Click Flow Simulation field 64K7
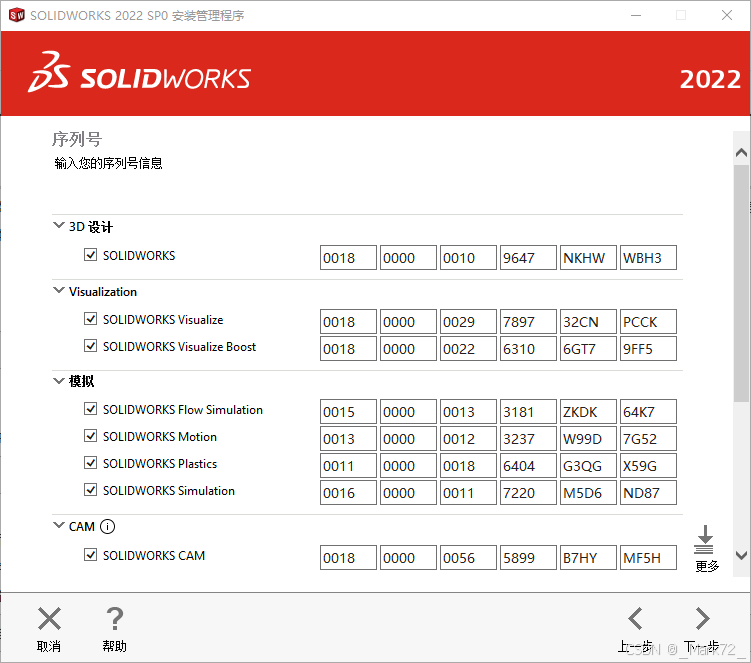Image resolution: width=751 pixels, height=663 pixels. coord(648,412)
